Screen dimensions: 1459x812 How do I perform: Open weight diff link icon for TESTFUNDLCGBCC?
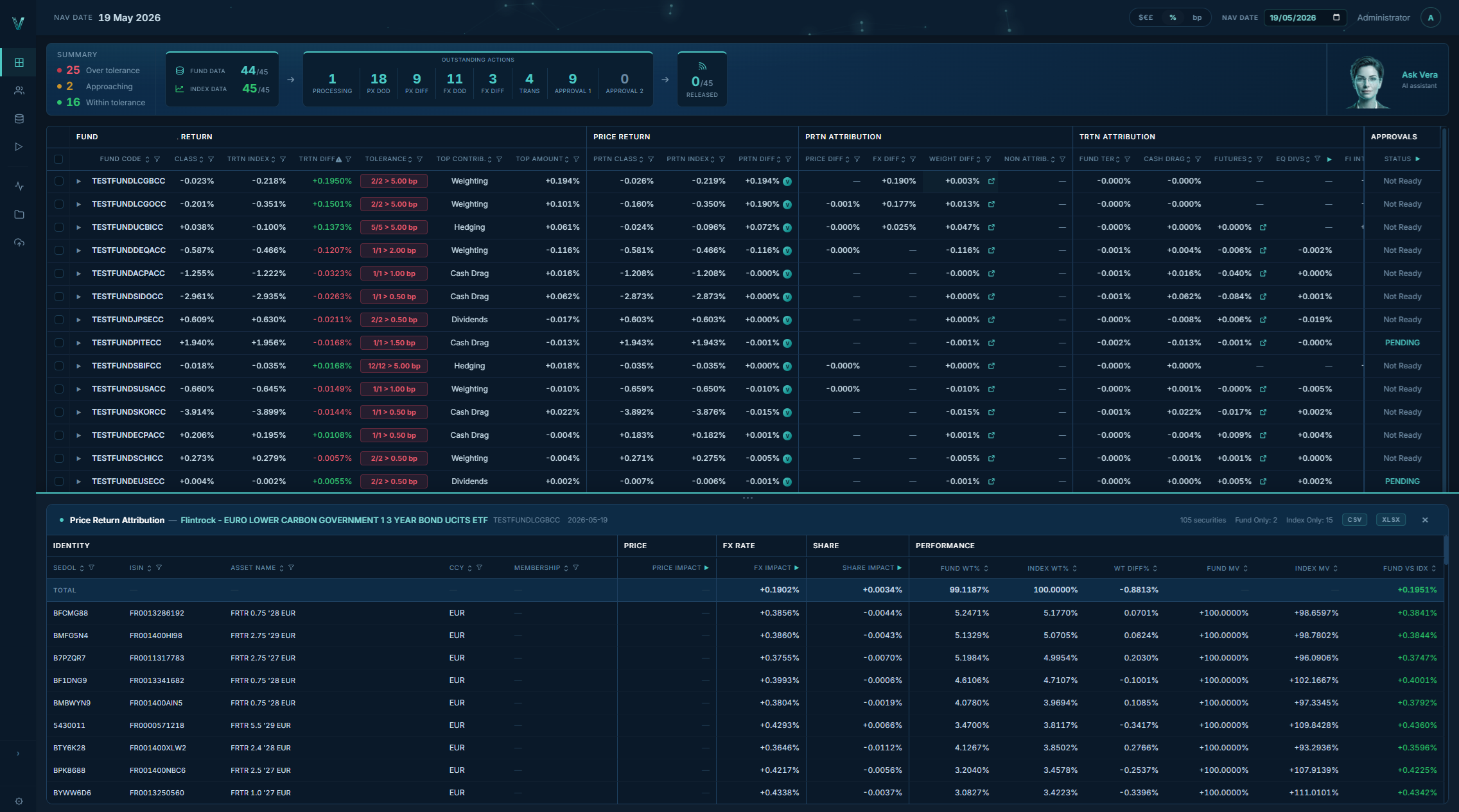(992, 181)
